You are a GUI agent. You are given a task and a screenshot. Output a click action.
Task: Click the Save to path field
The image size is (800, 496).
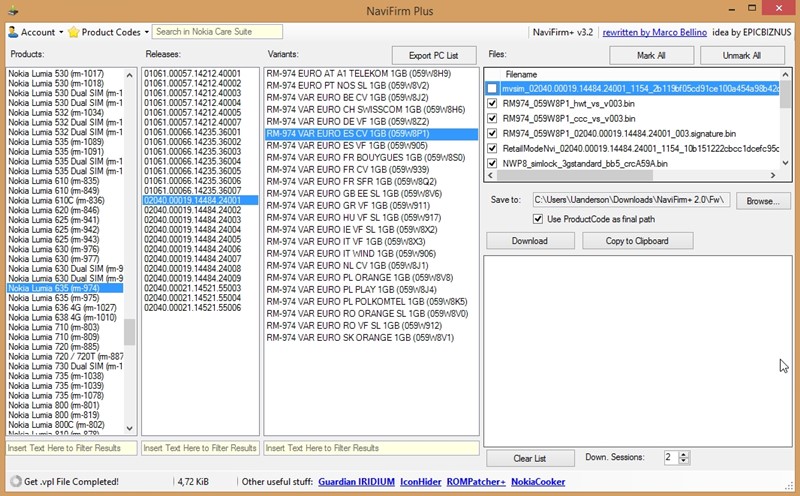coord(631,200)
